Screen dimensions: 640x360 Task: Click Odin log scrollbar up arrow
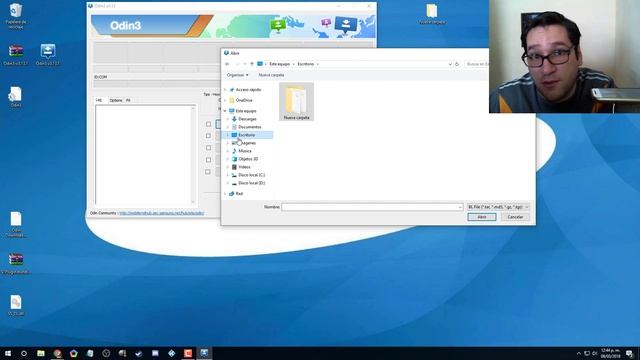pos(193,109)
